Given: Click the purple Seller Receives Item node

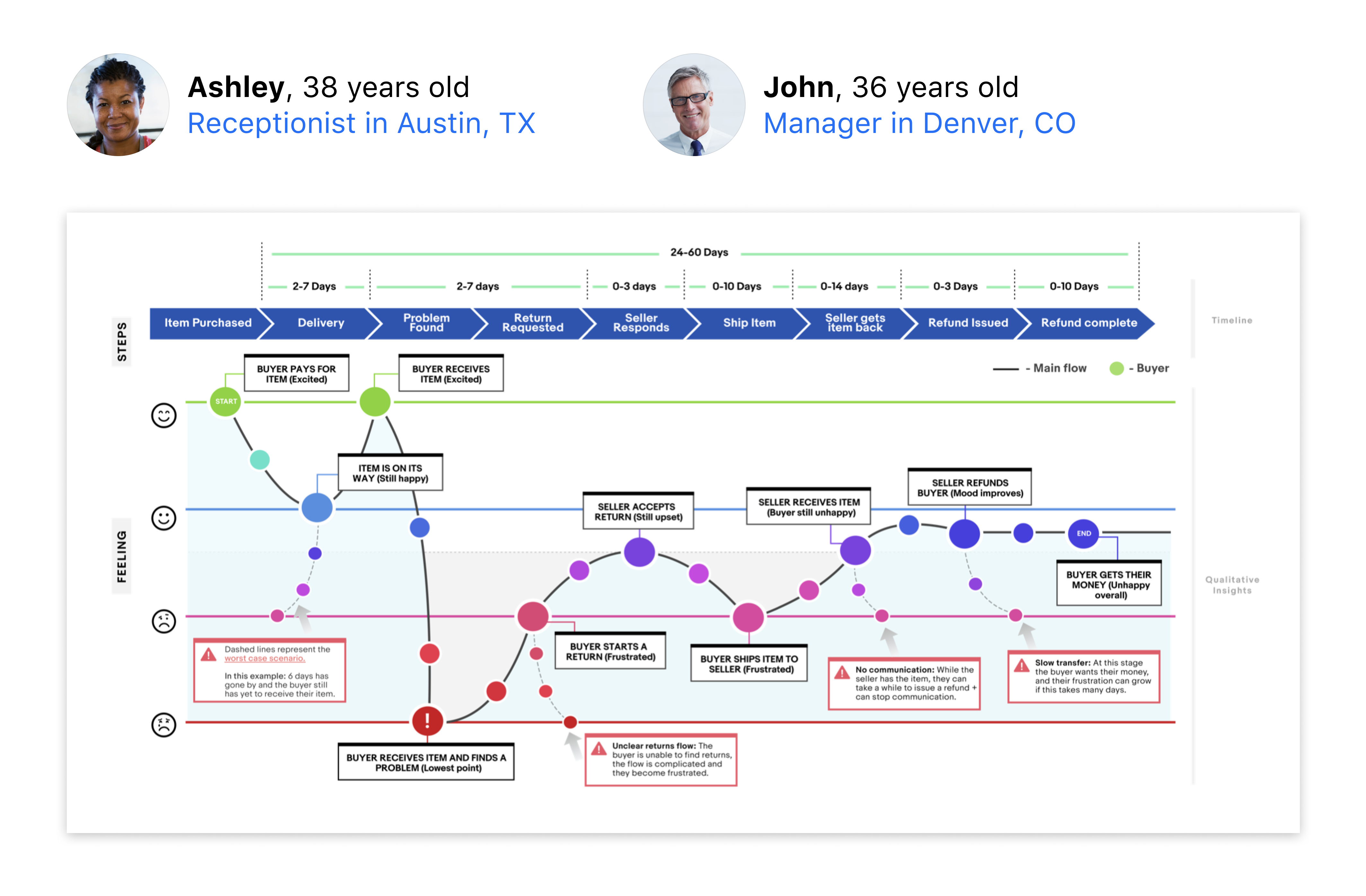Looking at the screenshot, I should coord(855,550).
